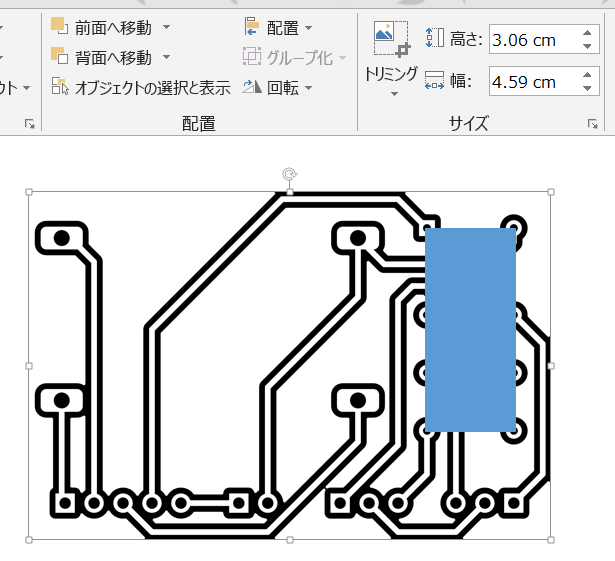Increase the height value with up arrow
Image resolution: width=615 pixels, height=561 pixels.
click(587, 33)
